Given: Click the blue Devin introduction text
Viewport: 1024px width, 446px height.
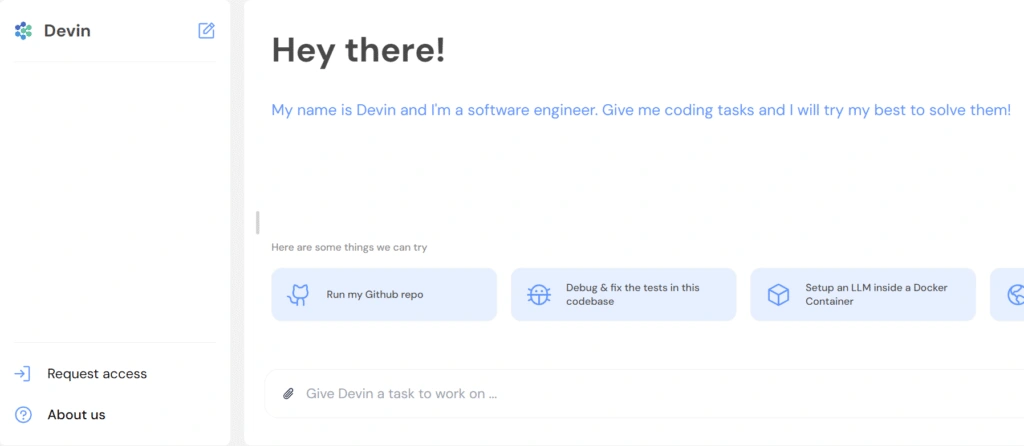Looking at the screenshot, I should [641, 110].
